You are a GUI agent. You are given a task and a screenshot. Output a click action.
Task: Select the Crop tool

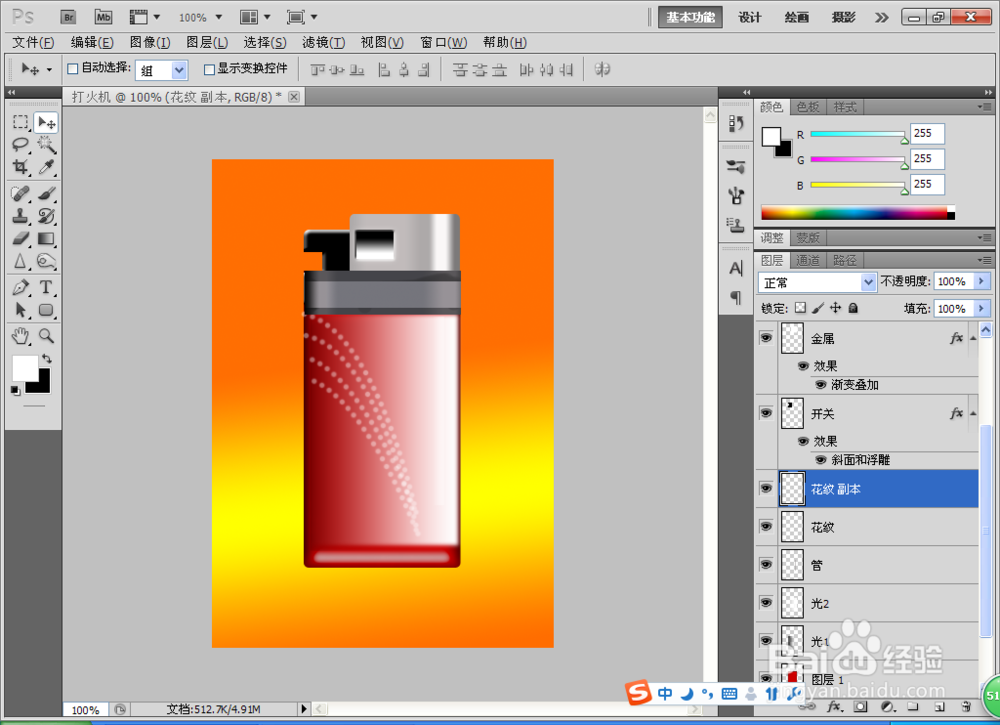coord(20,167)
